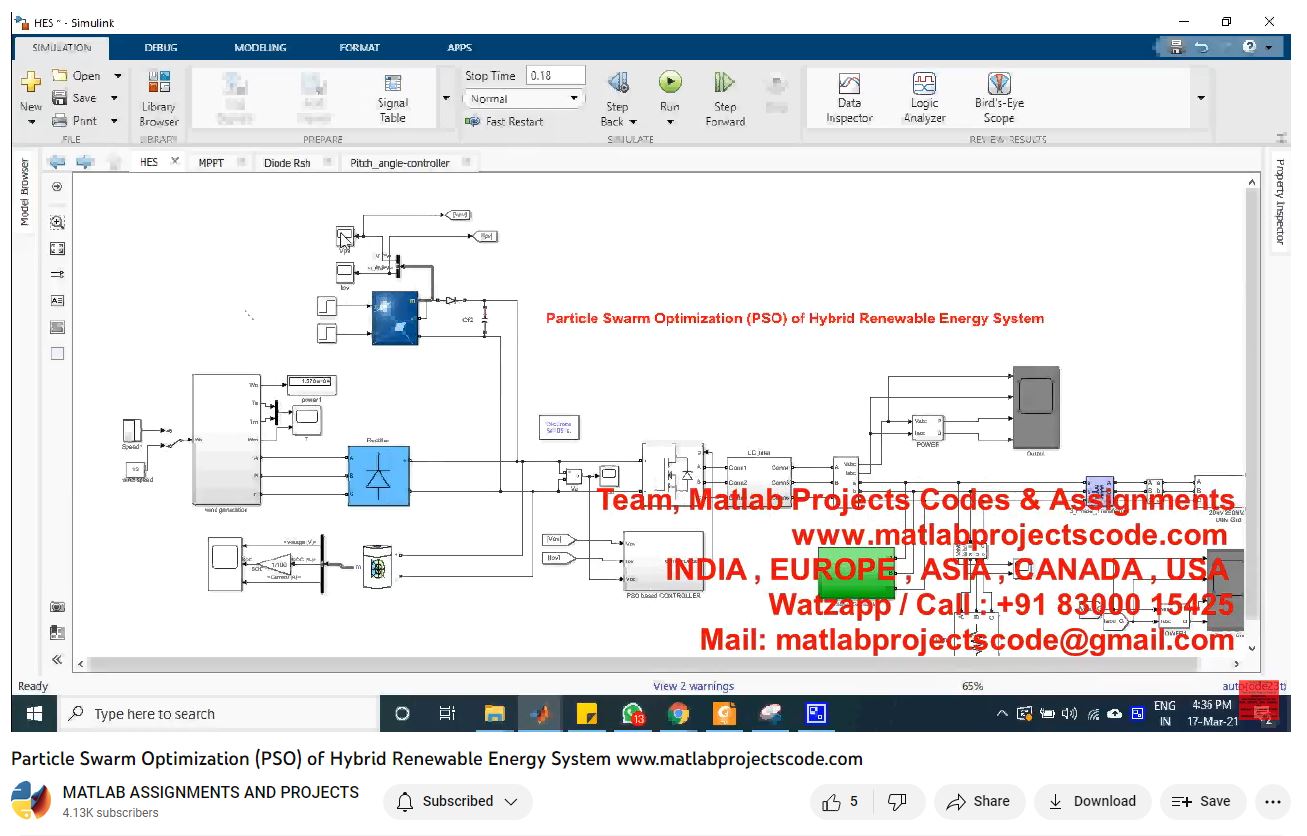Screen dimensions: 1307x836
Task: Open the Normal simulation mode dropdown
Action: [x=523, y=98]
